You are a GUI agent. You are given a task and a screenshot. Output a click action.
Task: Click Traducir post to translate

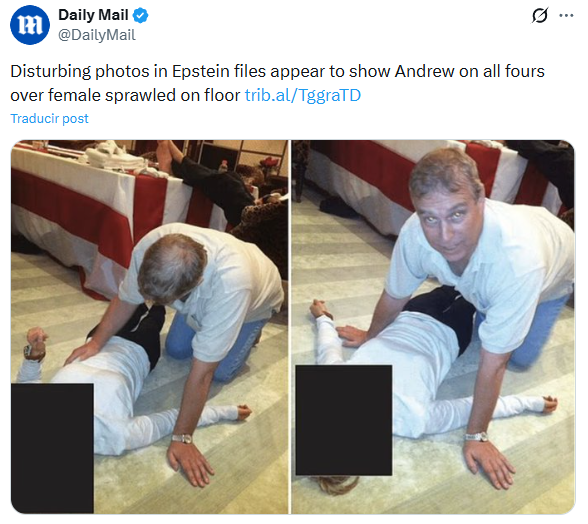coord(50,119)
